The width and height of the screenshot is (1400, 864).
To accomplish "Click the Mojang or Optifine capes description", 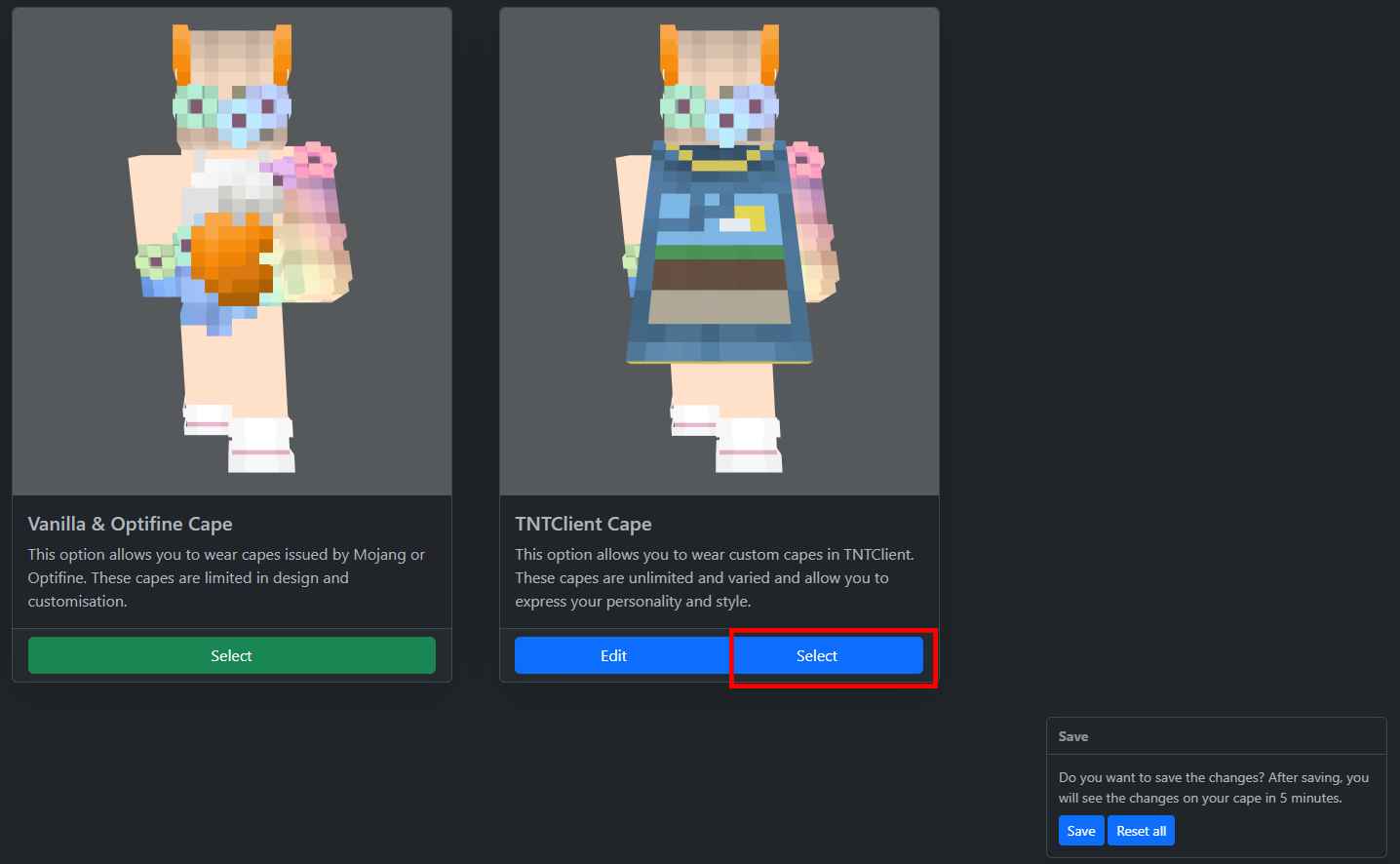I will pyautogui.click(x=226, y=577).
